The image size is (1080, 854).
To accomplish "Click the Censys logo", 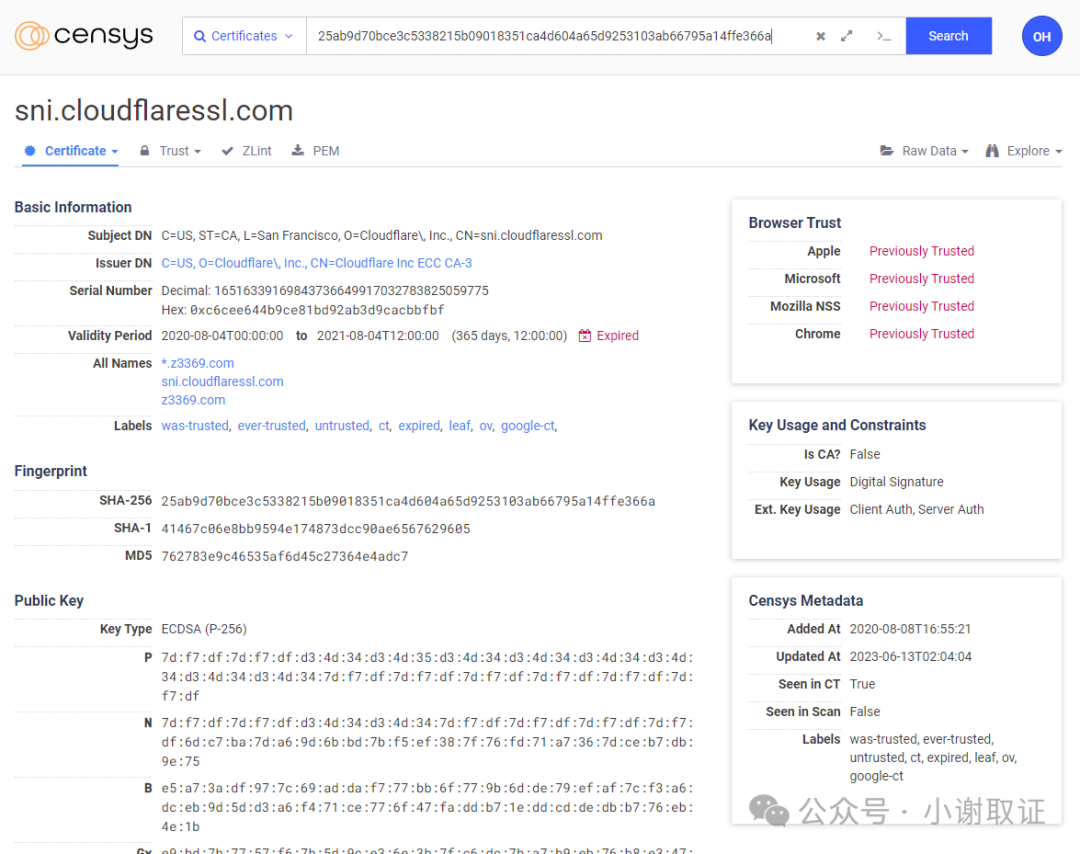I will pos(83,36).
